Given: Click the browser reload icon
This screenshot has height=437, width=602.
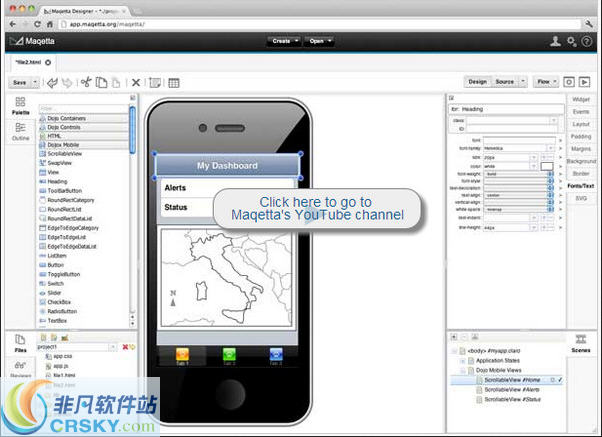Looking at the screenshot, I should [37, 24].
